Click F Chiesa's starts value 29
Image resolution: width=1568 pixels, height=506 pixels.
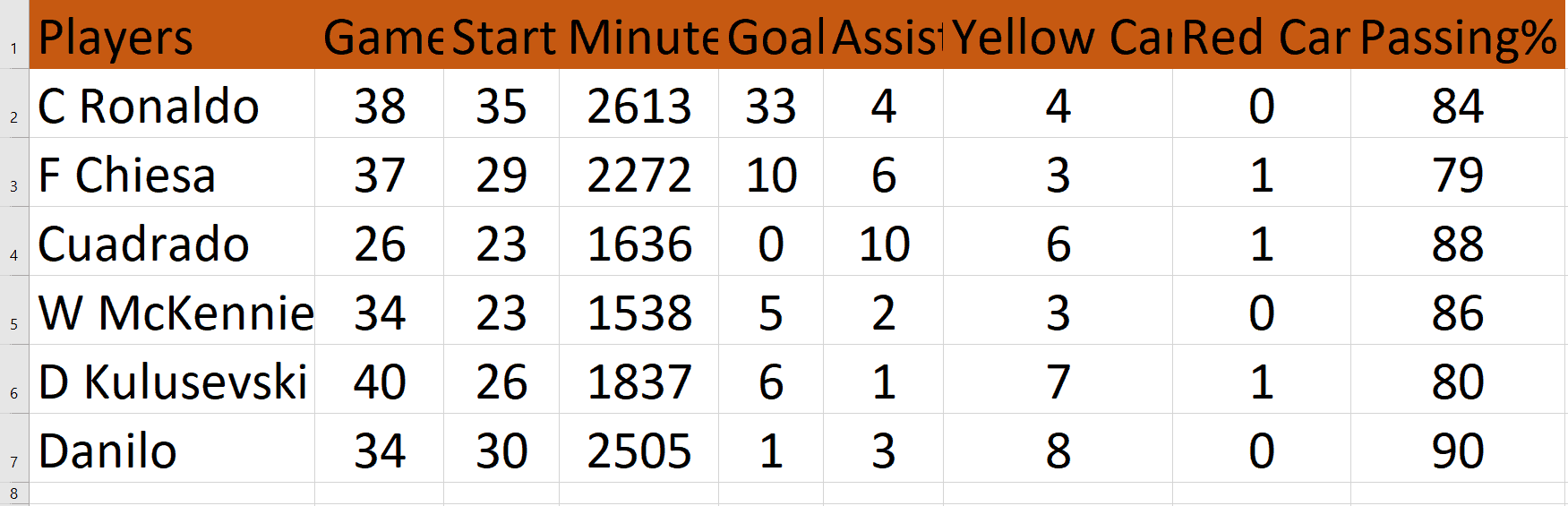tap(501, 176)
